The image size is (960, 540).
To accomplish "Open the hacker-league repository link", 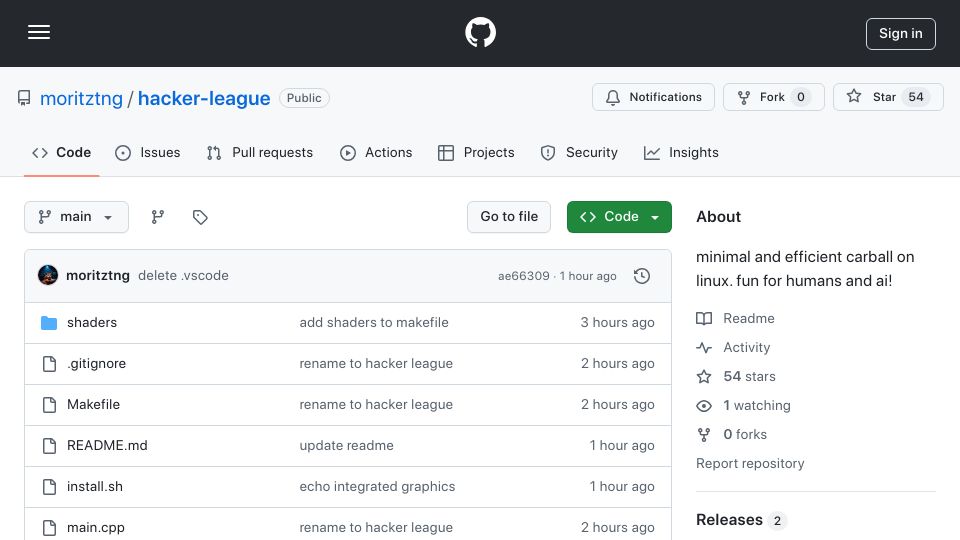I will [x=204, y=98].
